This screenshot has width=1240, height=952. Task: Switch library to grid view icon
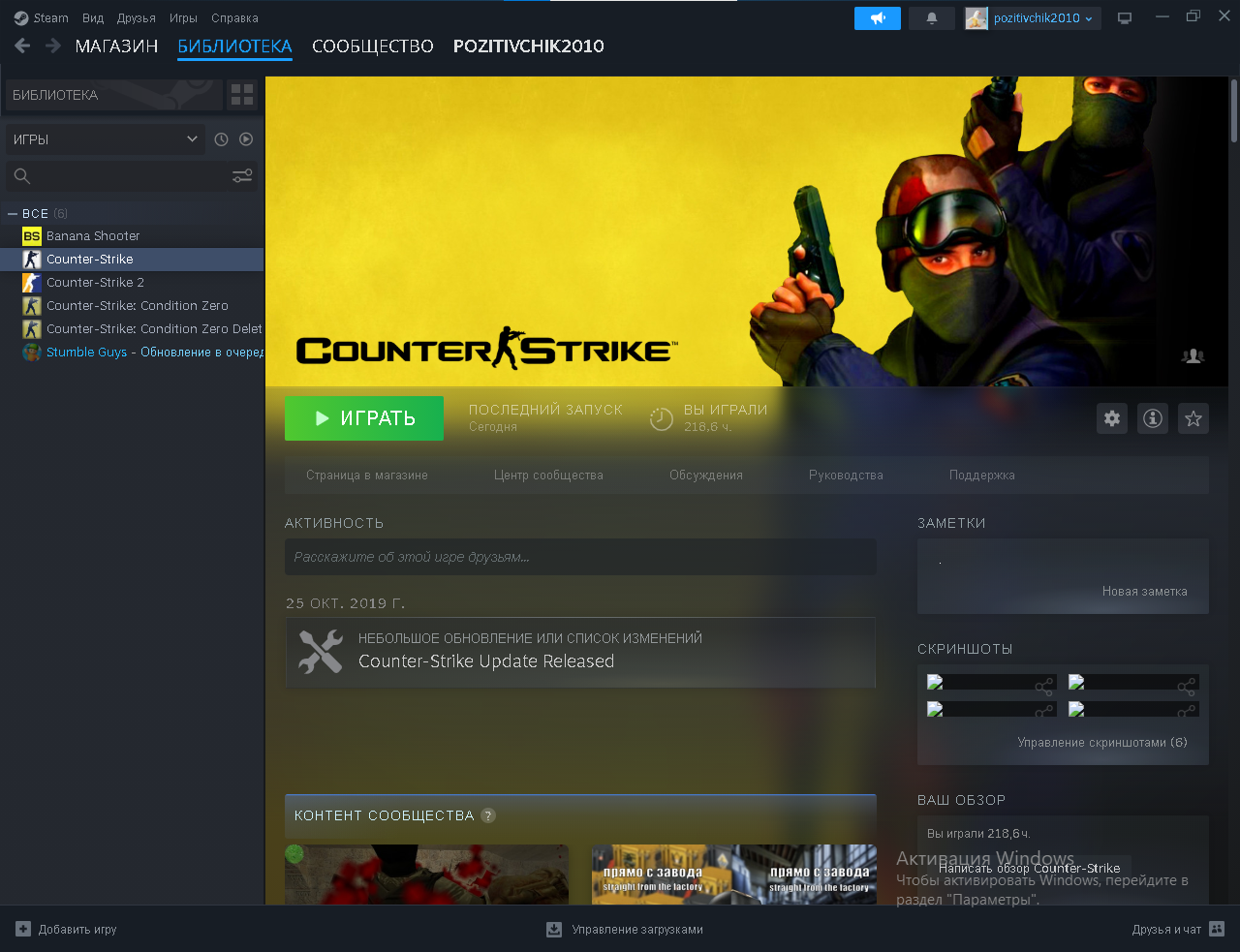[x=242, y=95]
